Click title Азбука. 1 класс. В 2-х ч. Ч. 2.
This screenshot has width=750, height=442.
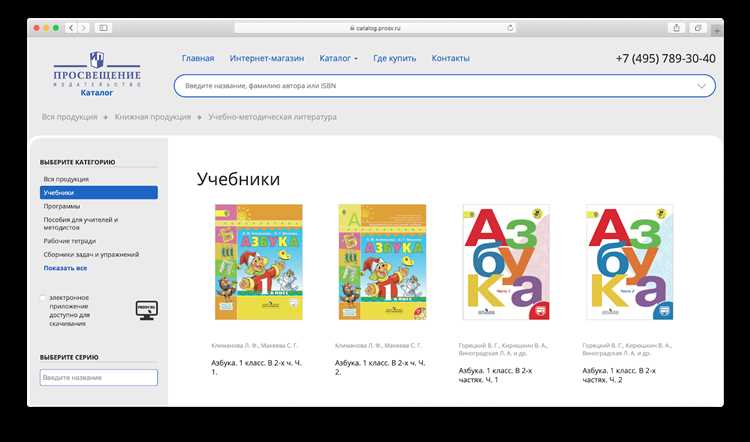(380, 367)
